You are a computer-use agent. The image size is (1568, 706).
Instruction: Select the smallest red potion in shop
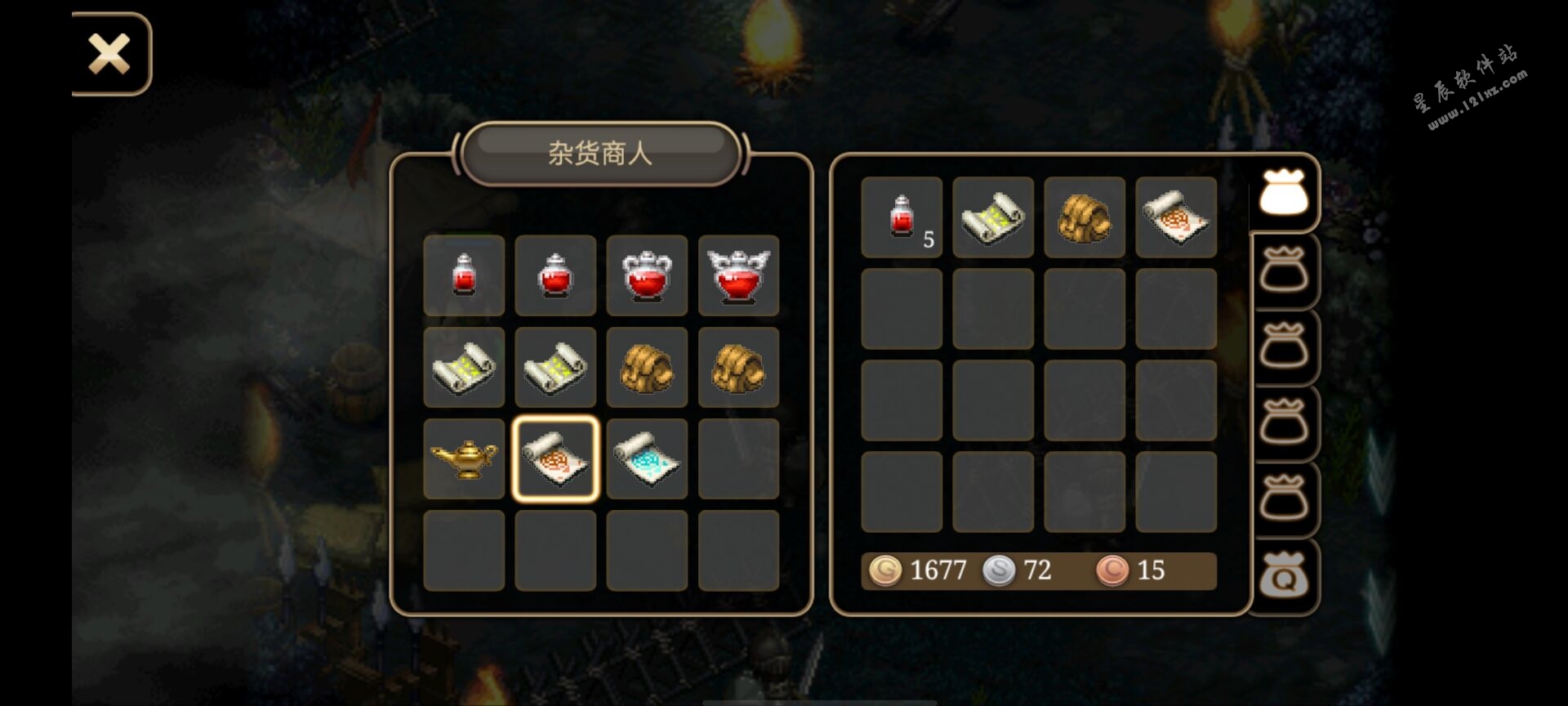coord(464,275)
